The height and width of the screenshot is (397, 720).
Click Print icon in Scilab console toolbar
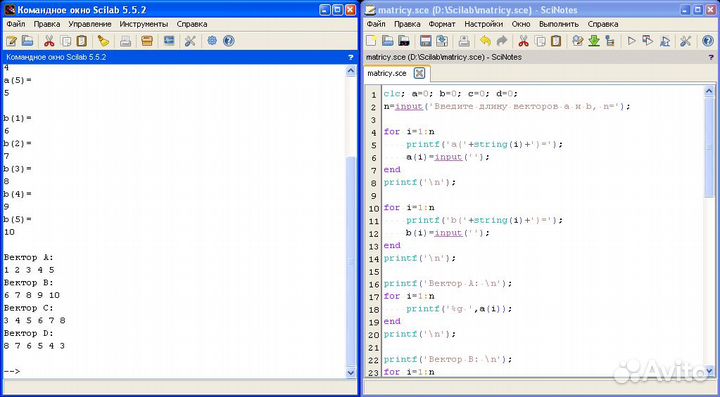tap(125, 41)
